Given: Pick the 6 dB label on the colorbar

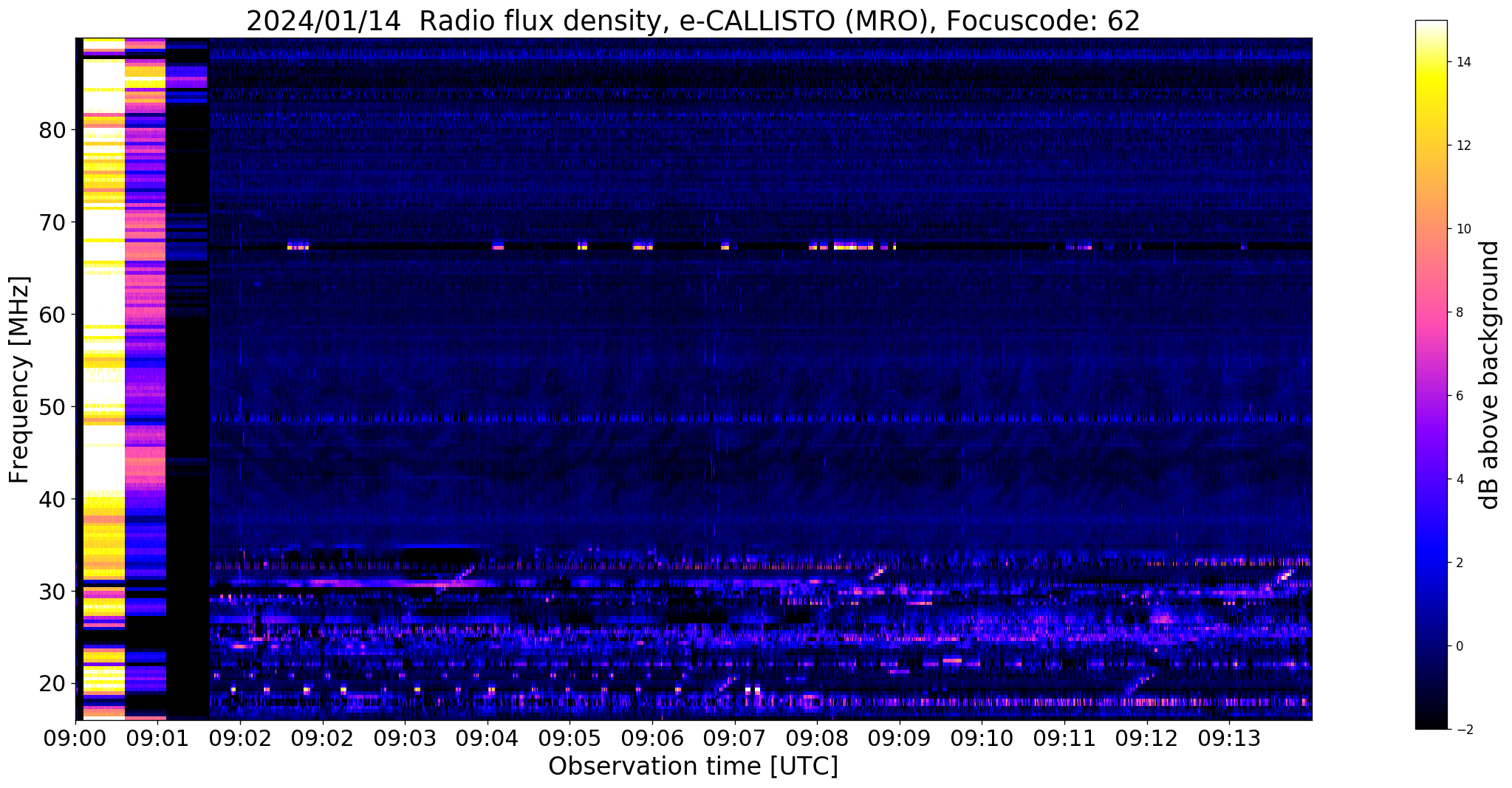Looking at the screenshot, I should pyautogui.click(x=1460, y=397).
